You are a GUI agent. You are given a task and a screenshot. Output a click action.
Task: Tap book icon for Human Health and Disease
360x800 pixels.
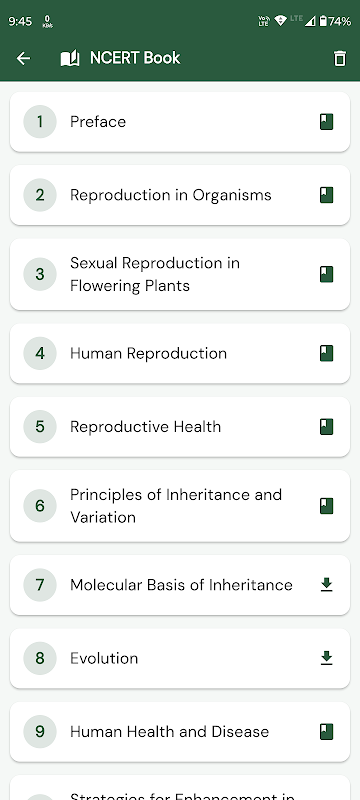coord(326,732)
